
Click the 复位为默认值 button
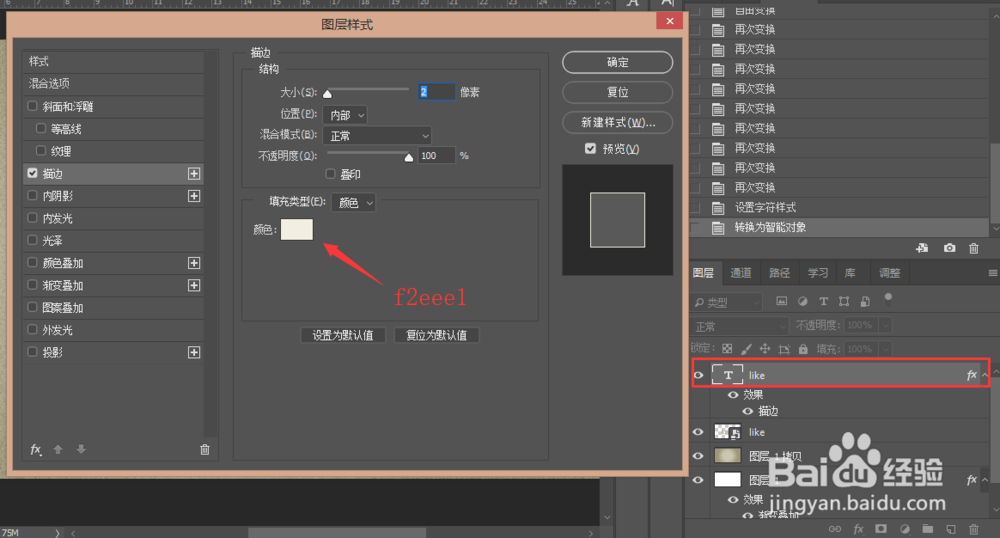pos(437,335)
